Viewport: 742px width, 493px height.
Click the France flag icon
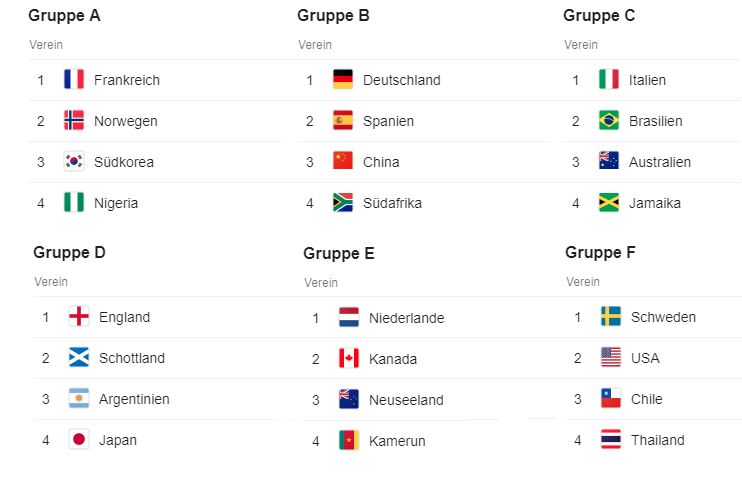(x=74, y=79)
